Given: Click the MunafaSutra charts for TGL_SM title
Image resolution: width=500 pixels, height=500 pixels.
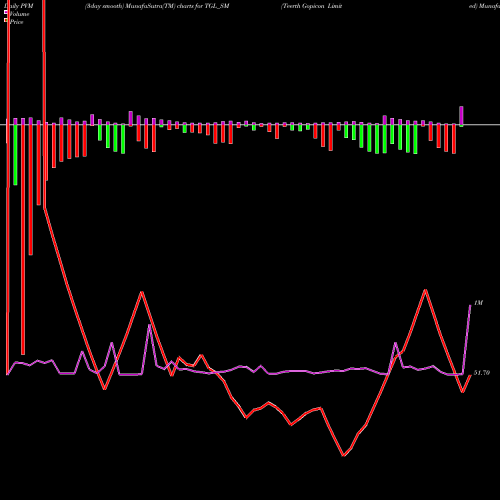Looking at the screenshot, I should click(x=157, y=6).
